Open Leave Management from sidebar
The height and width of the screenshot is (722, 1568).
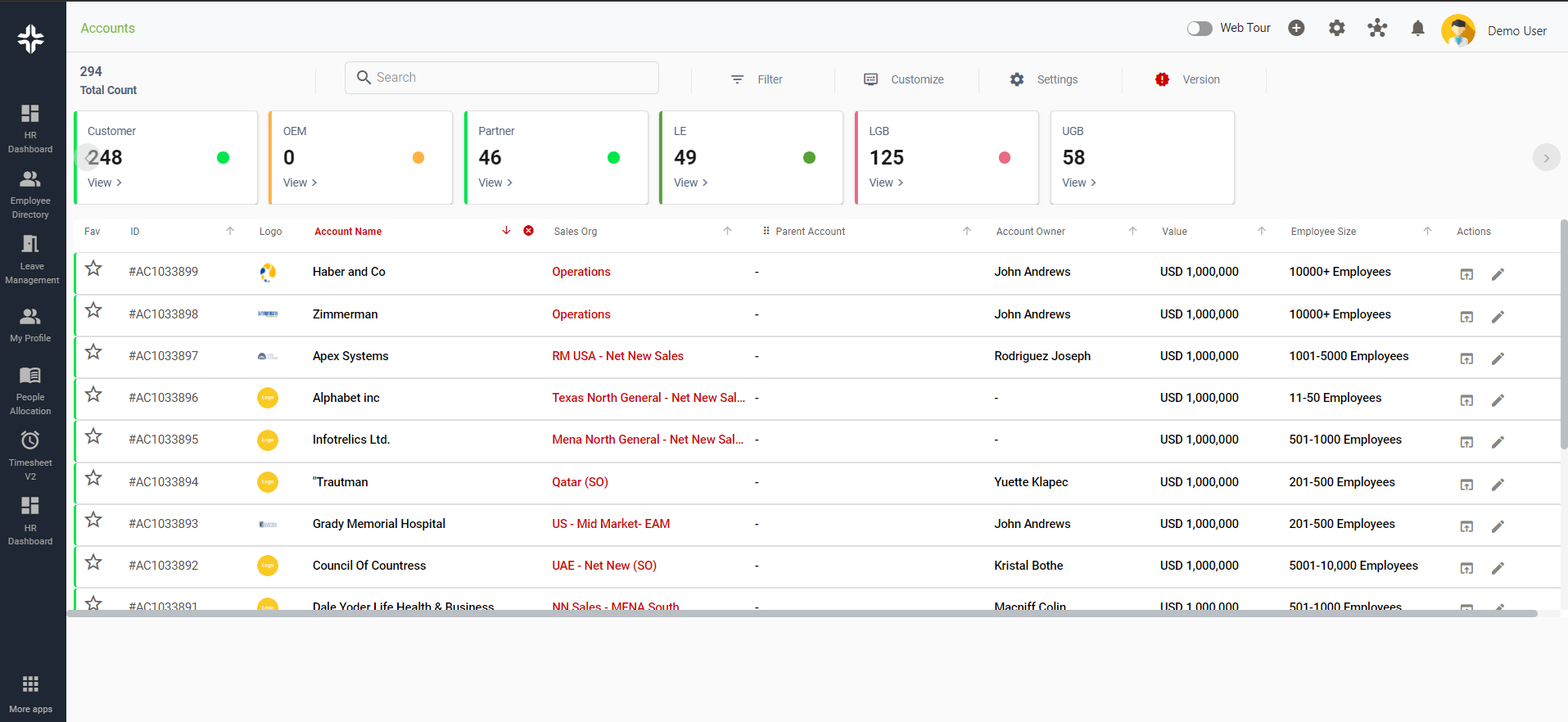pos(31,259)
